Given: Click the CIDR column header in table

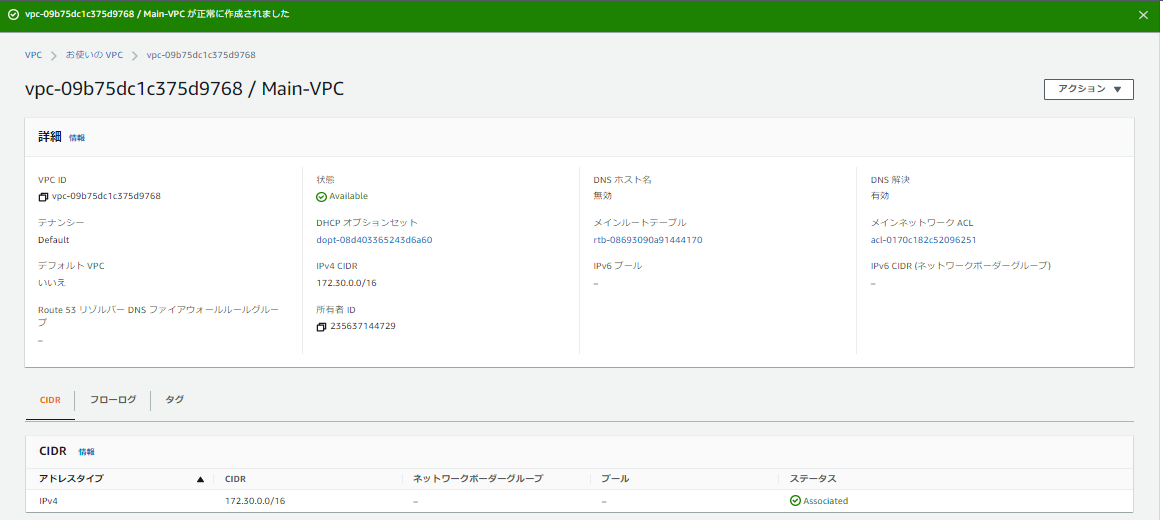Looking at the screenshot, I should click(x=235, y=479).
